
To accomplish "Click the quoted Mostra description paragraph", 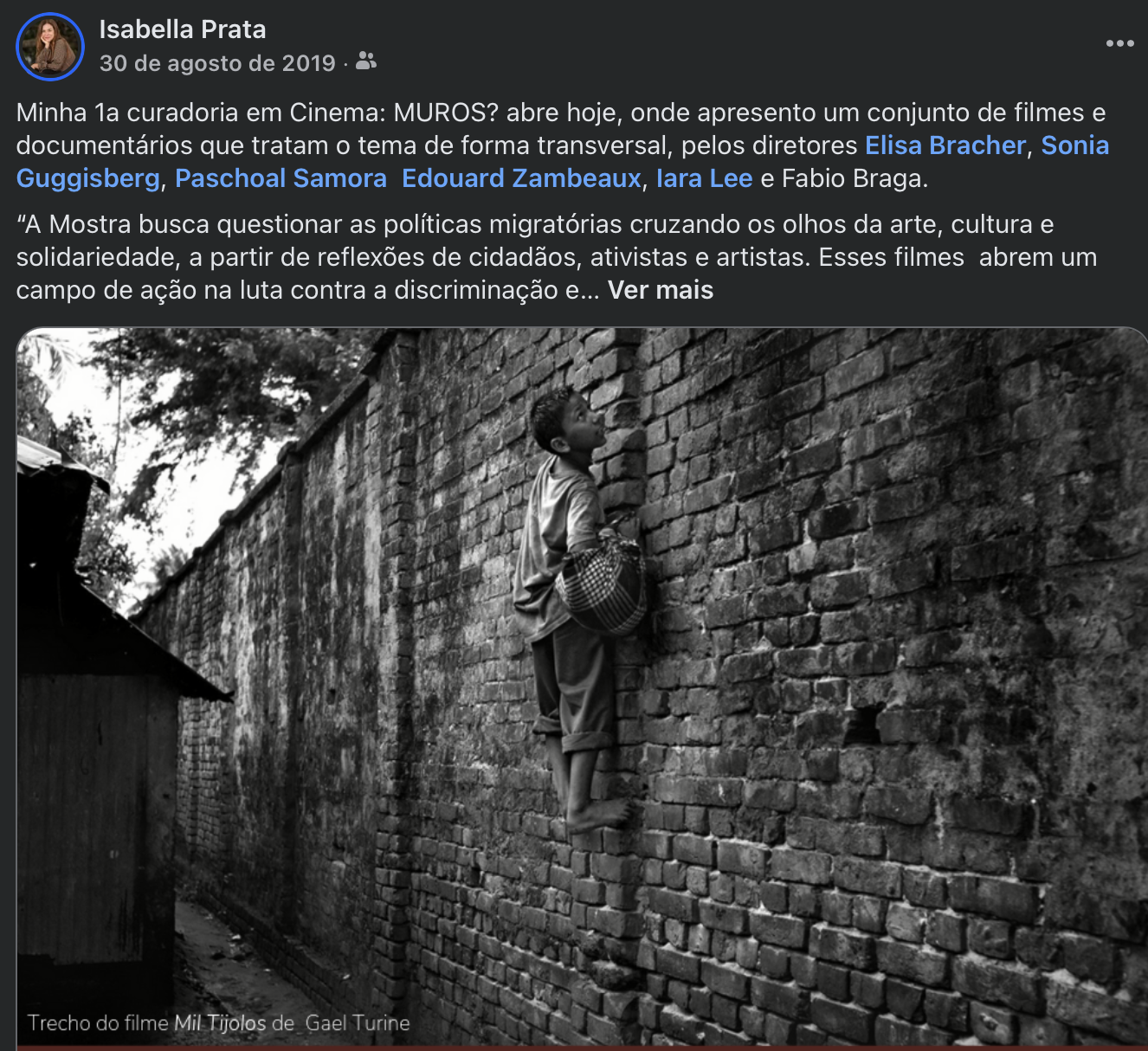I will pyautogui.click(x=557, y=257).
